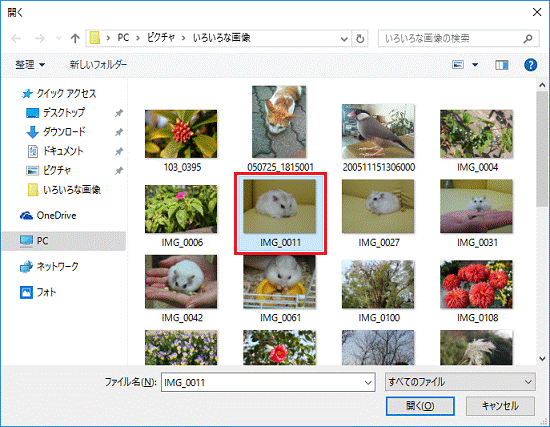Expand the ファイル名 dropdown arrow
This screenshot has width=550, height=427.
(368, 382)
